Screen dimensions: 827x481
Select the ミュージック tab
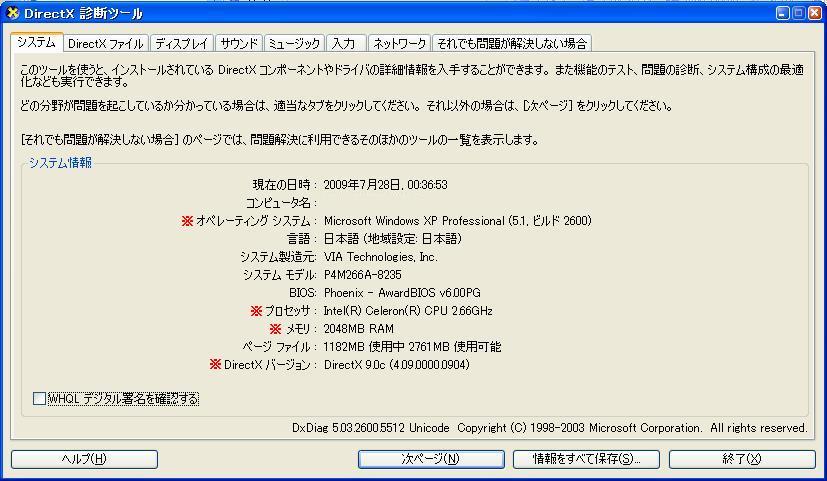294,43
